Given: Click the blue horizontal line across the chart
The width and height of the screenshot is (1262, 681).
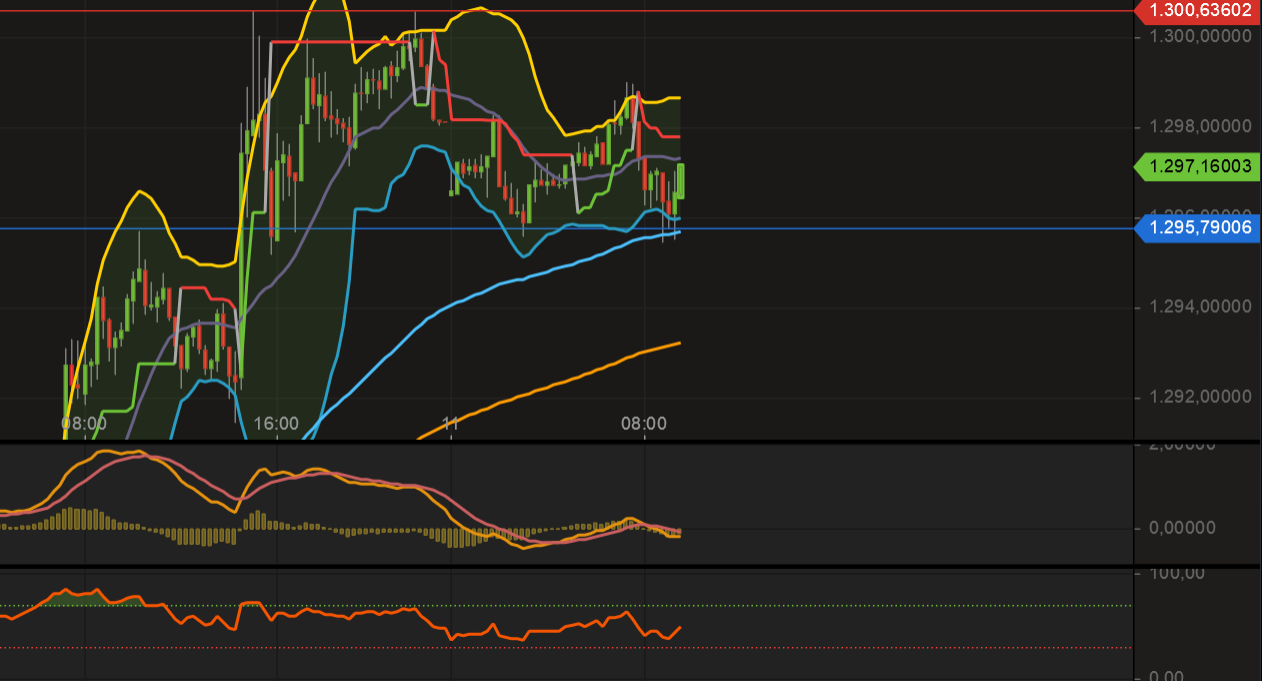Looking at the screenshot, I should [900, 229].
